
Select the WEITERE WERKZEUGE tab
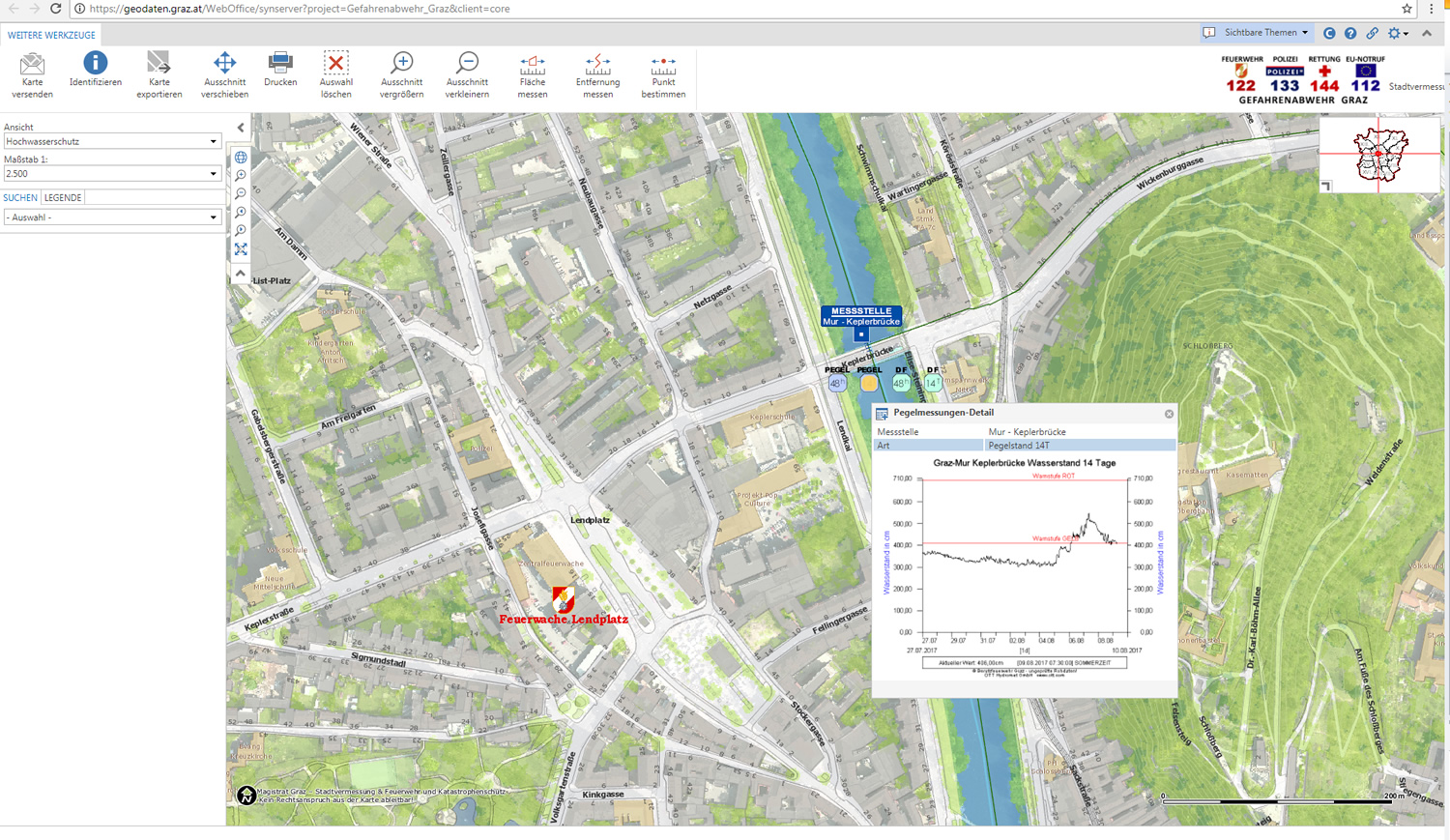coord(52,34)
